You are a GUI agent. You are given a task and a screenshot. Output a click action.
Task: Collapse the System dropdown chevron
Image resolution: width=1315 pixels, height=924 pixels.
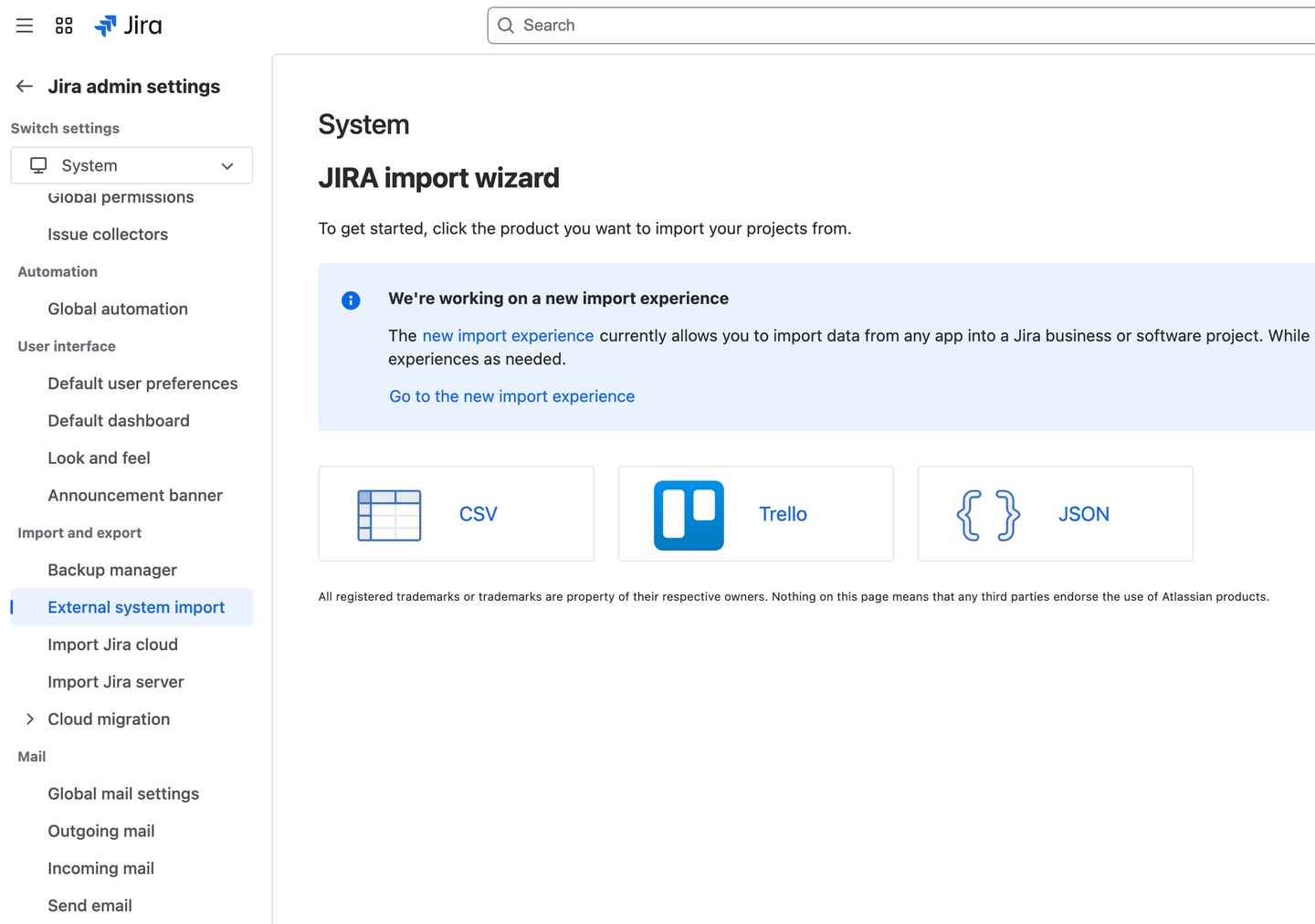coord(227,166)
